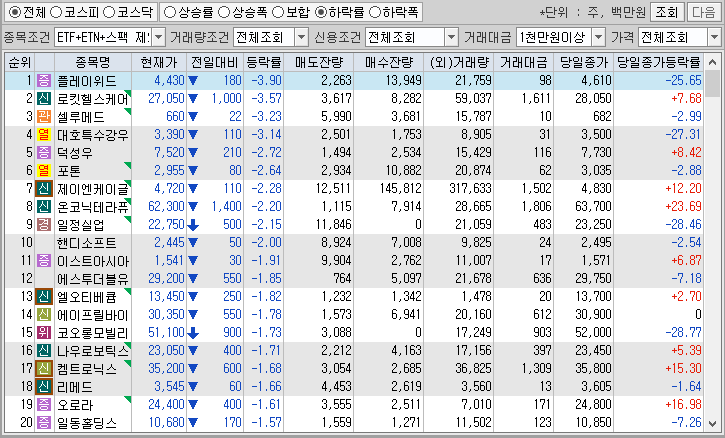The width and height of the screenshot is (725, 438).
Task: Select the 코스닥 radio button
Action: point(109,12)
